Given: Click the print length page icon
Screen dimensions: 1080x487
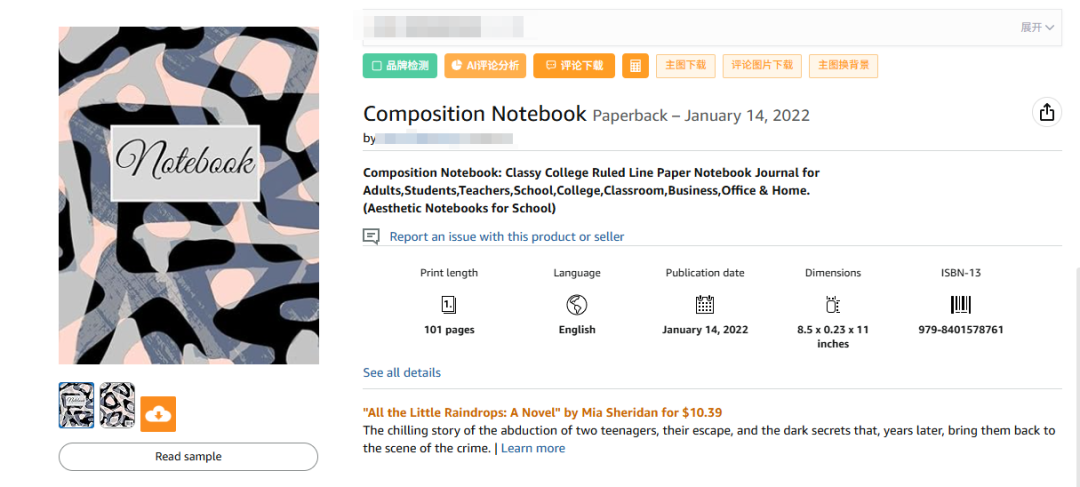Looking at the screenshot, I should click(448, 304).
